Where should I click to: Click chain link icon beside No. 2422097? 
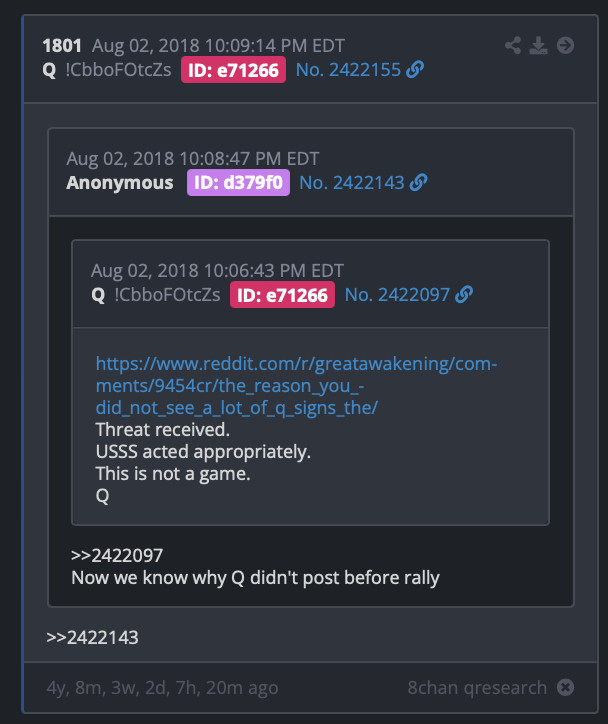(464, 295)
